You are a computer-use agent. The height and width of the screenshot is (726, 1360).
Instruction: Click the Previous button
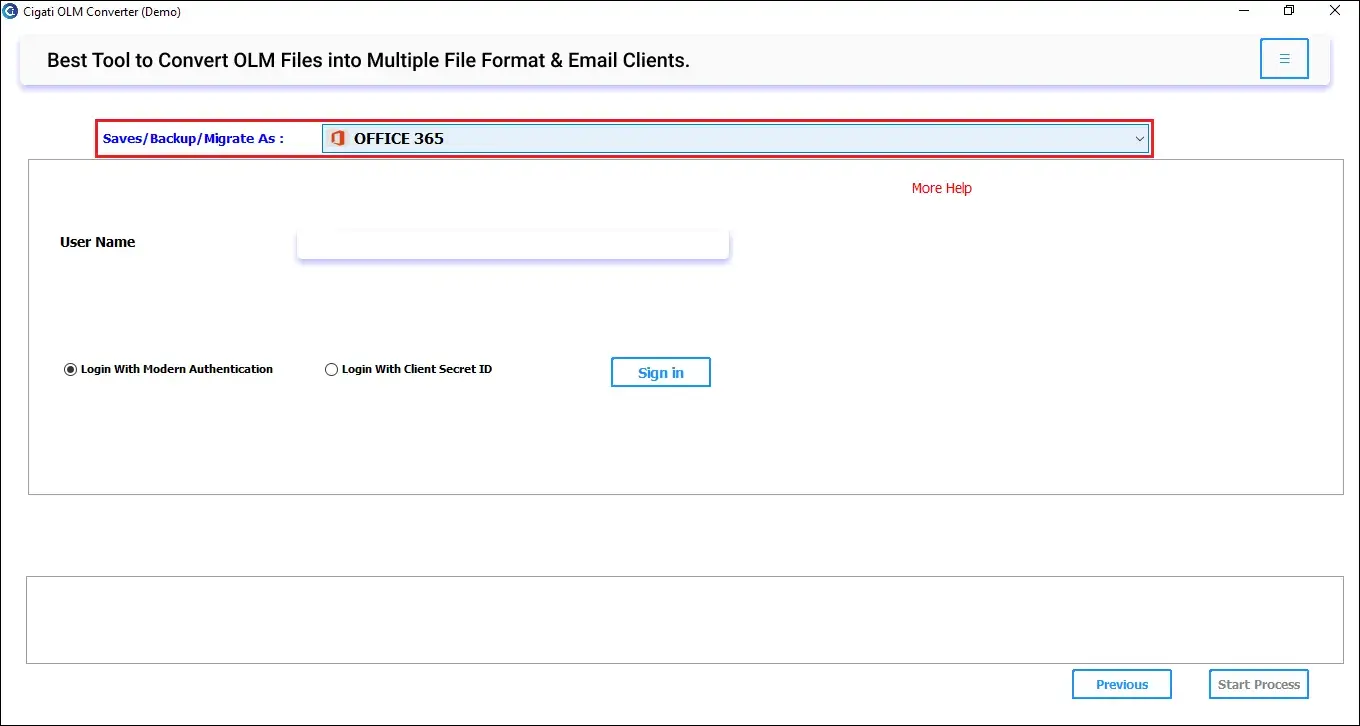(x=1122, y=684)
